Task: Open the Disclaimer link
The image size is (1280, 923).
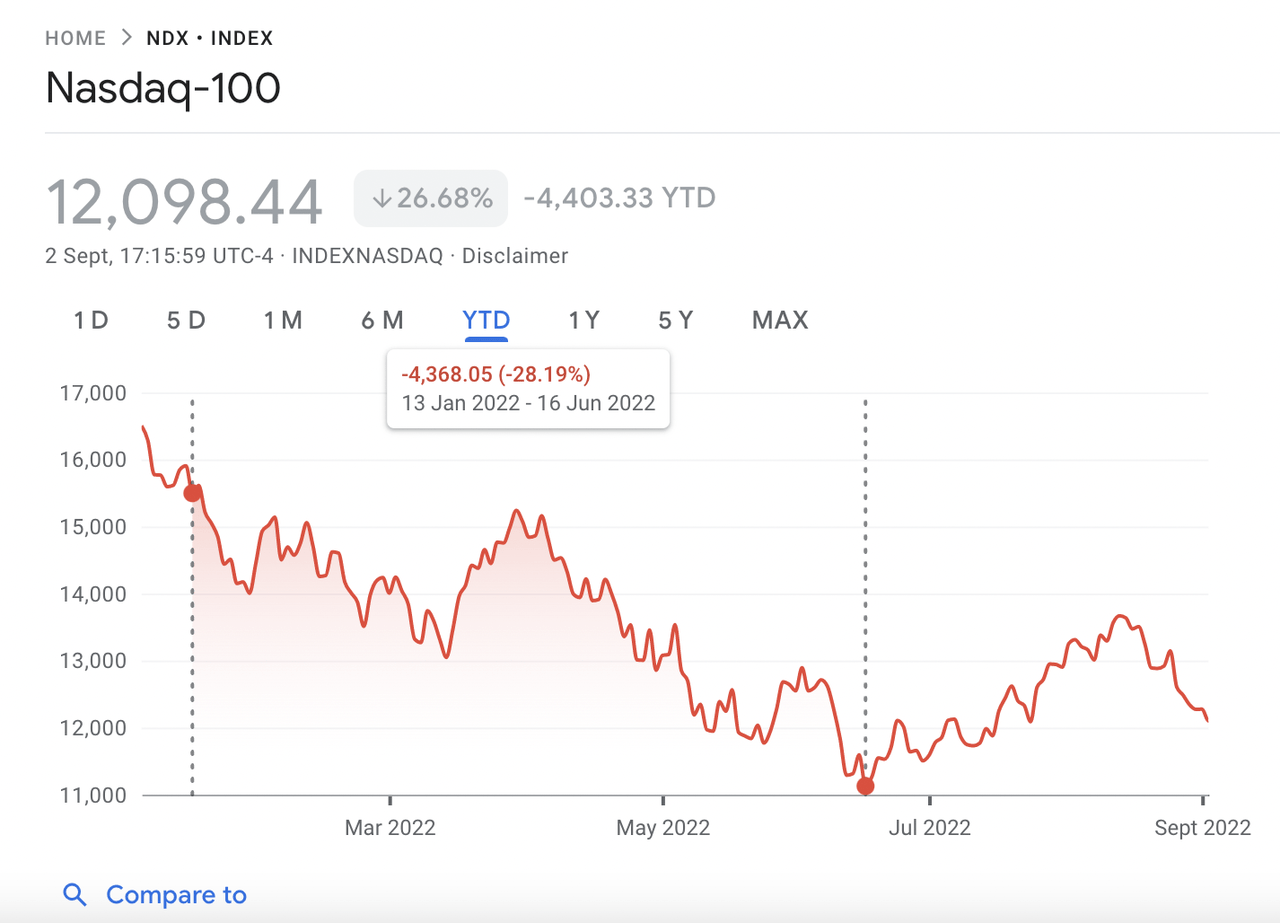Action: 515,256
